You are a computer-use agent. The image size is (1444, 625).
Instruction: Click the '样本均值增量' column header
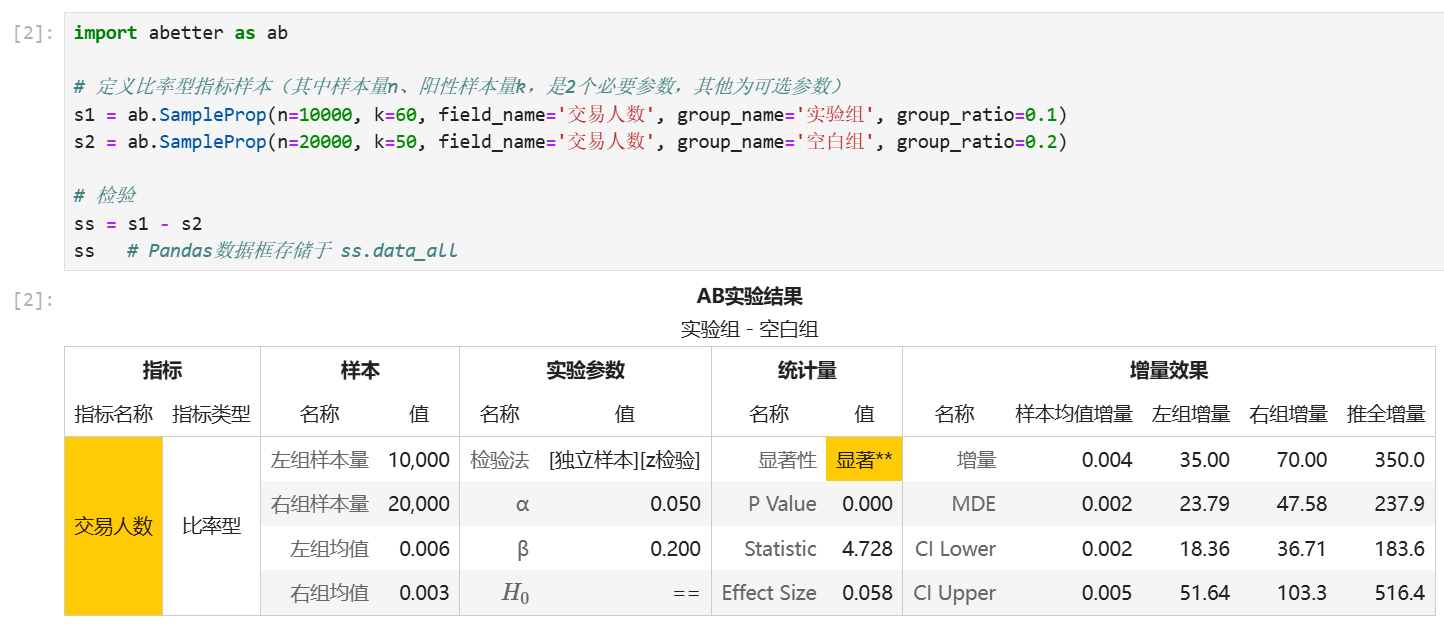click(x=1074, y=414)
